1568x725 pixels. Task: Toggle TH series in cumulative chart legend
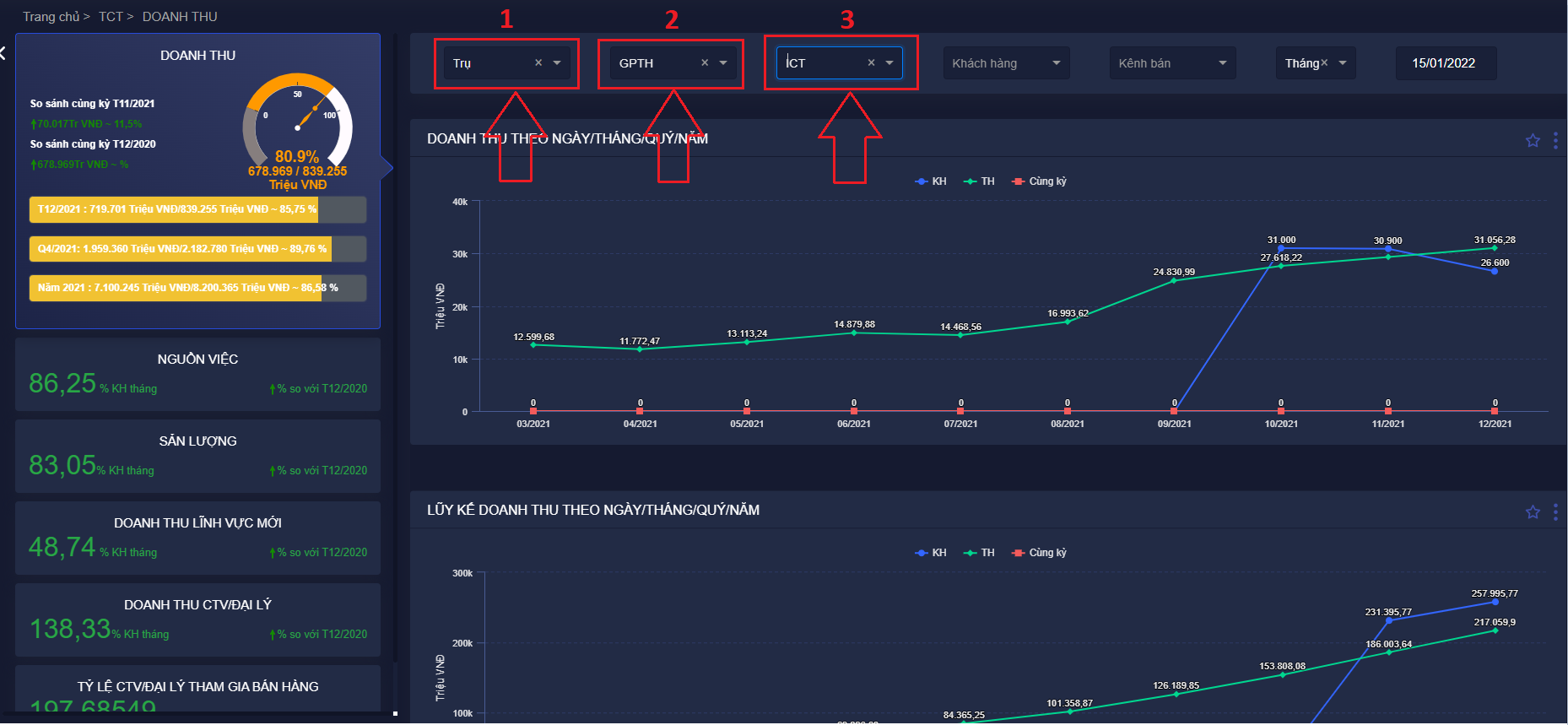coord(980,553)
